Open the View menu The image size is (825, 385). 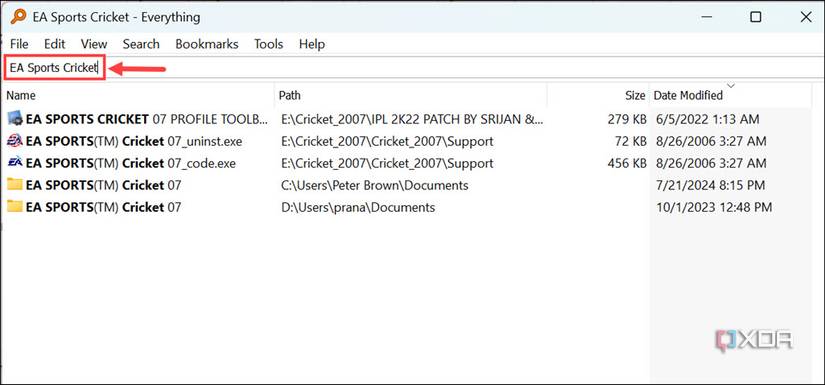pos(94,44)
